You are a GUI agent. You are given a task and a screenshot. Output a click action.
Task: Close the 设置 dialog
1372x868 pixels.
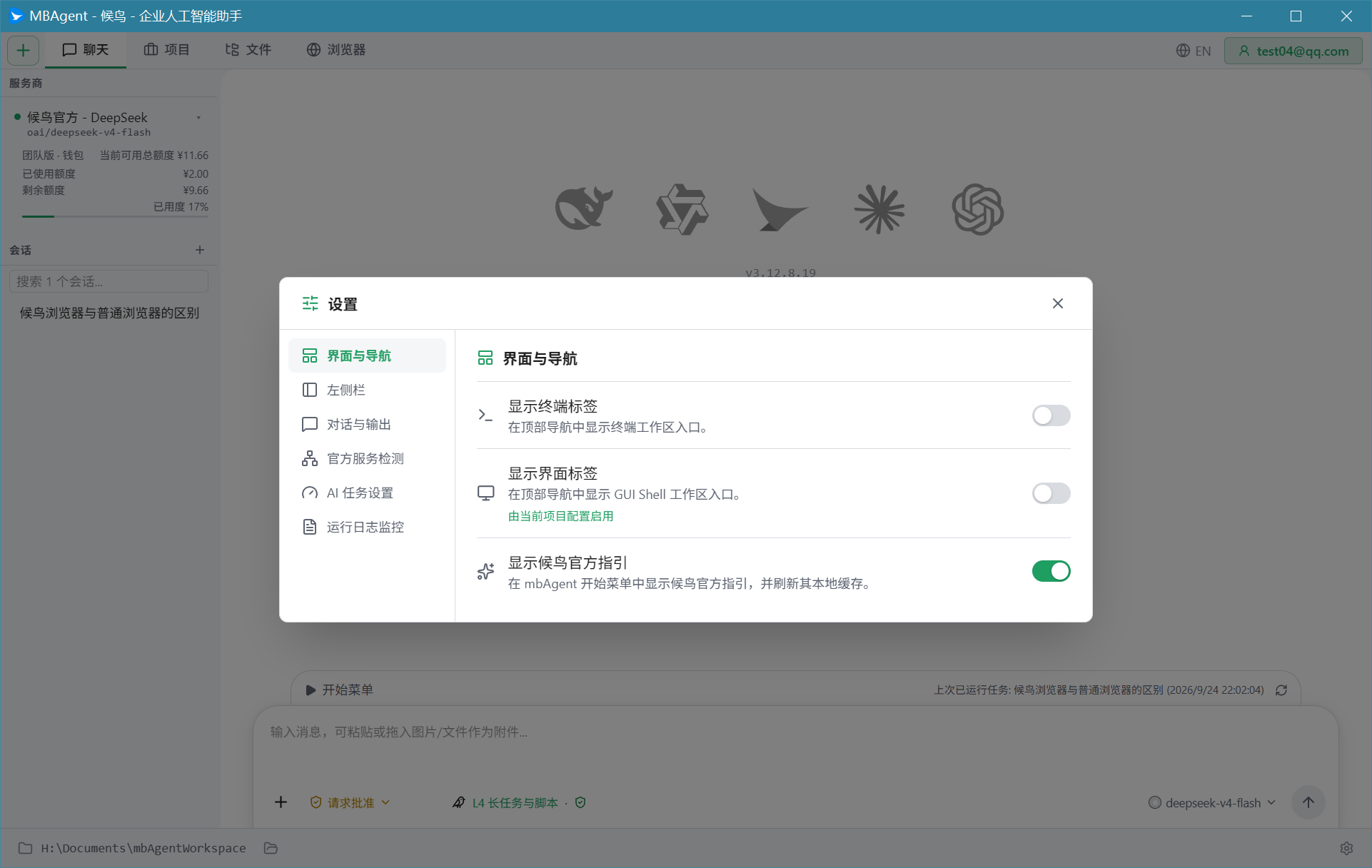[x=1058, y=303]
